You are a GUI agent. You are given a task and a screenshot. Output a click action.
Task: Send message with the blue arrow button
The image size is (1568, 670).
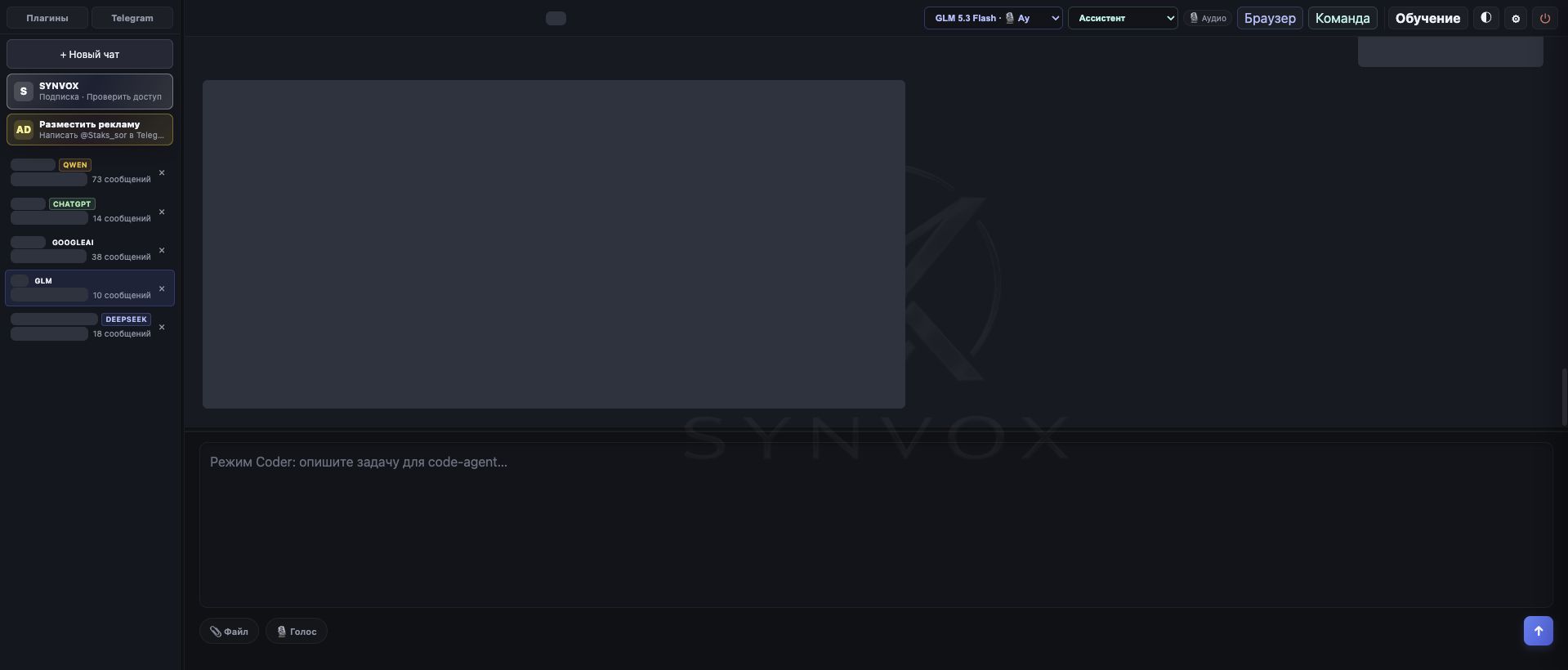point(1538,631)
